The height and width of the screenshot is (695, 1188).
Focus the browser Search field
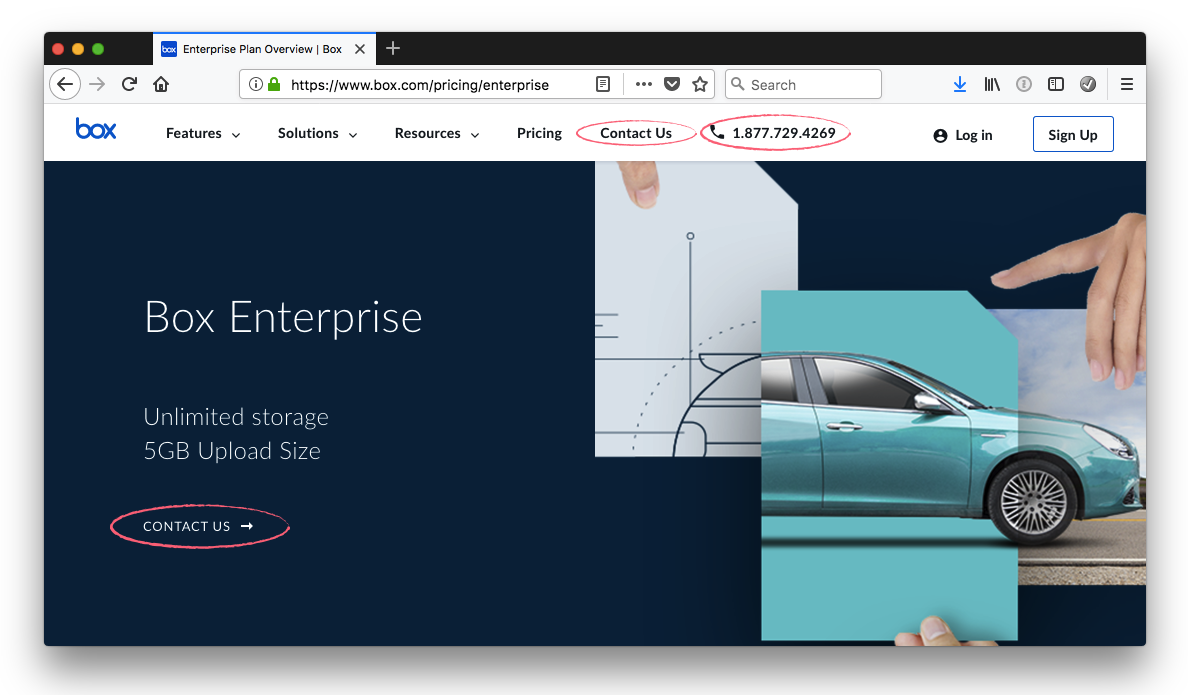803,84
